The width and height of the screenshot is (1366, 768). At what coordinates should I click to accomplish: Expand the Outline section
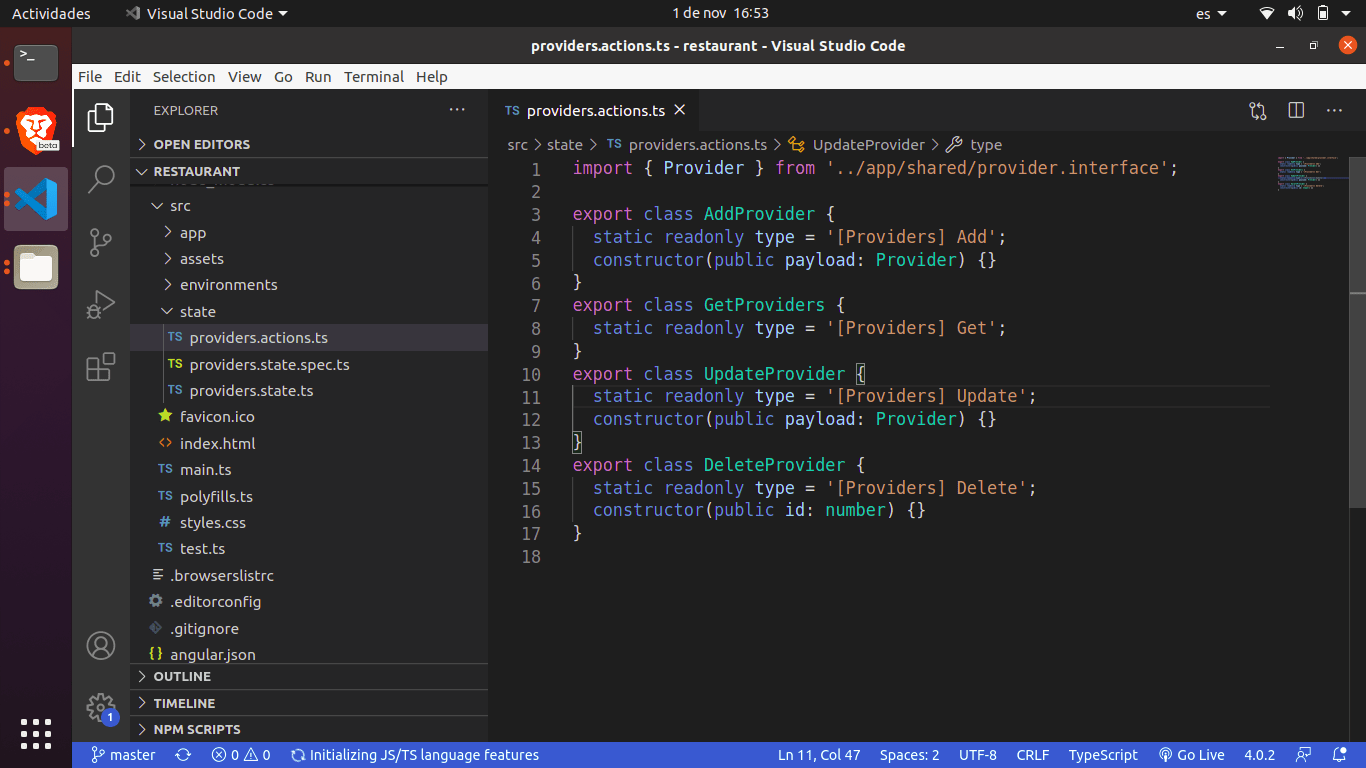point(309,677)
